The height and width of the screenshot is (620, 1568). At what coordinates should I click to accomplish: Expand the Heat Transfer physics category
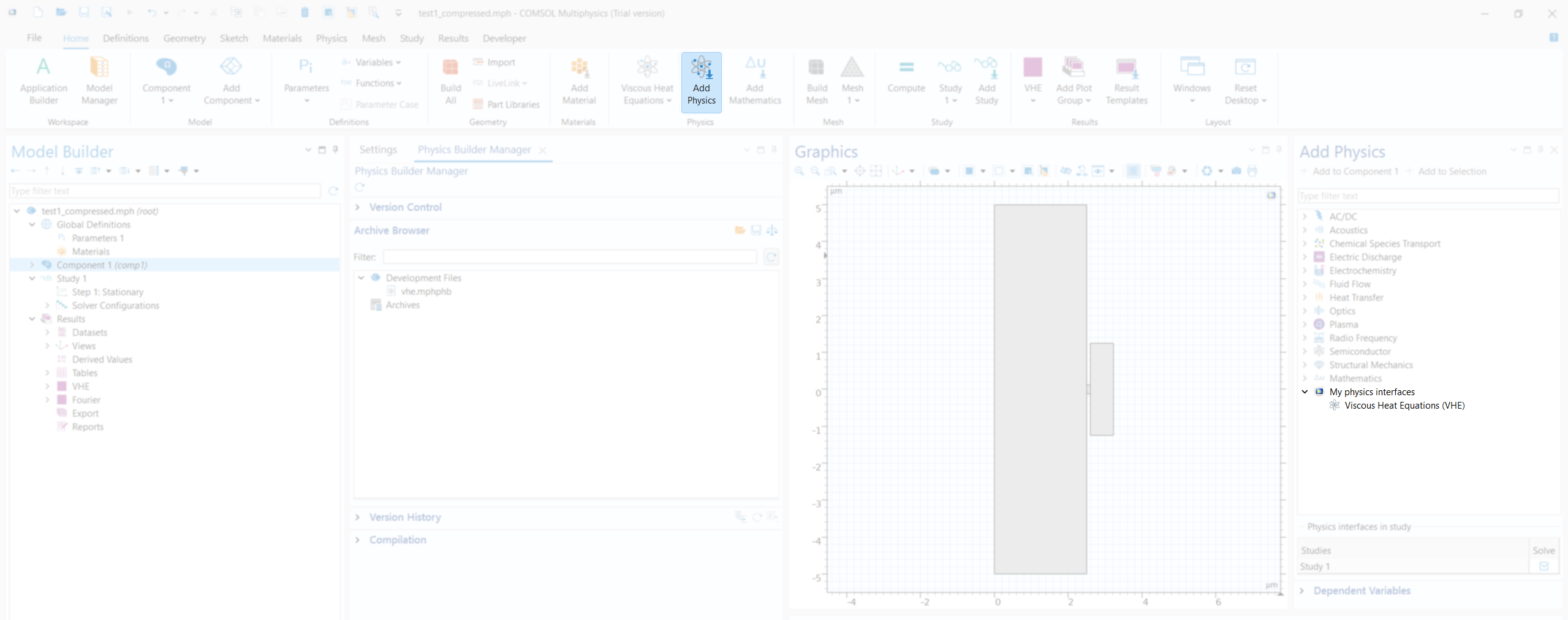1305,298
